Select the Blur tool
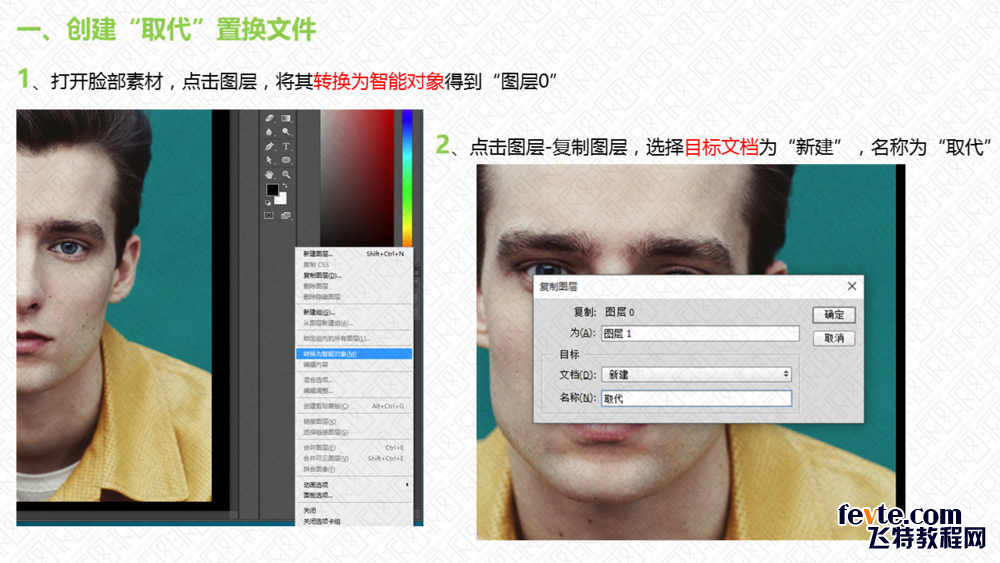Viewport: 1000px width, 563px height. pos(269,132)
